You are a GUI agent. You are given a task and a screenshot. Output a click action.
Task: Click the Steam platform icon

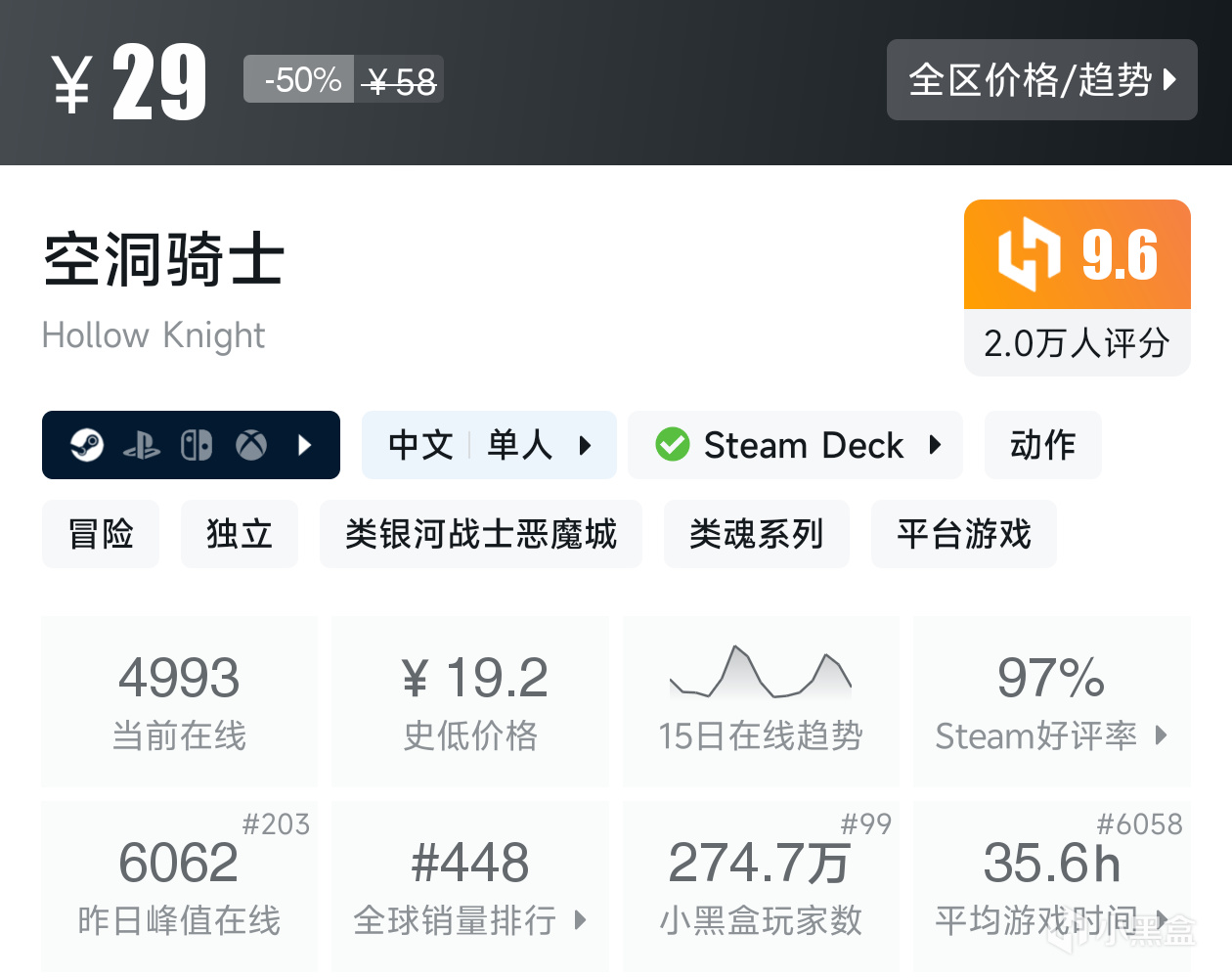click(87, 446)
